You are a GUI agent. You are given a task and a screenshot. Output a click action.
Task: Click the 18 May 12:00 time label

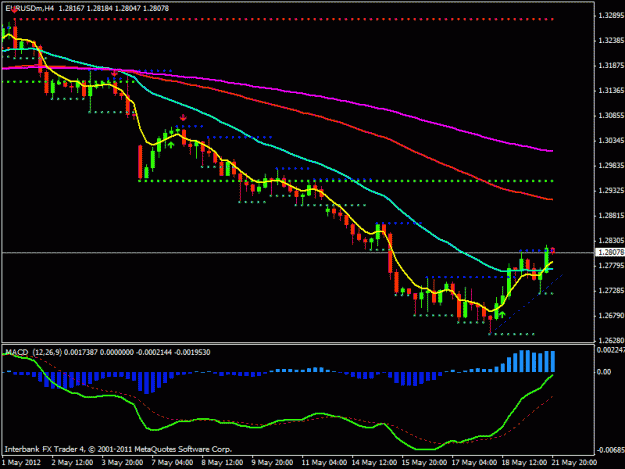524,463
